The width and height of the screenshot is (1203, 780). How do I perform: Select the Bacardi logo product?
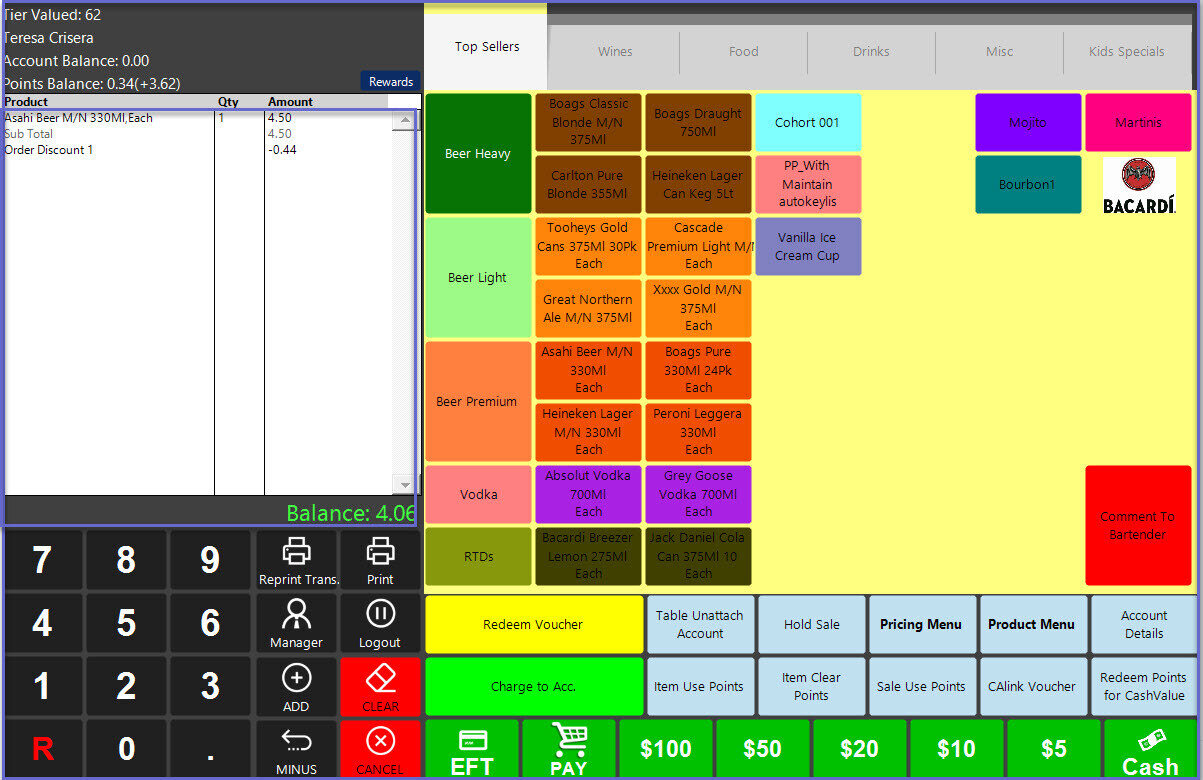click(1138, 185)
